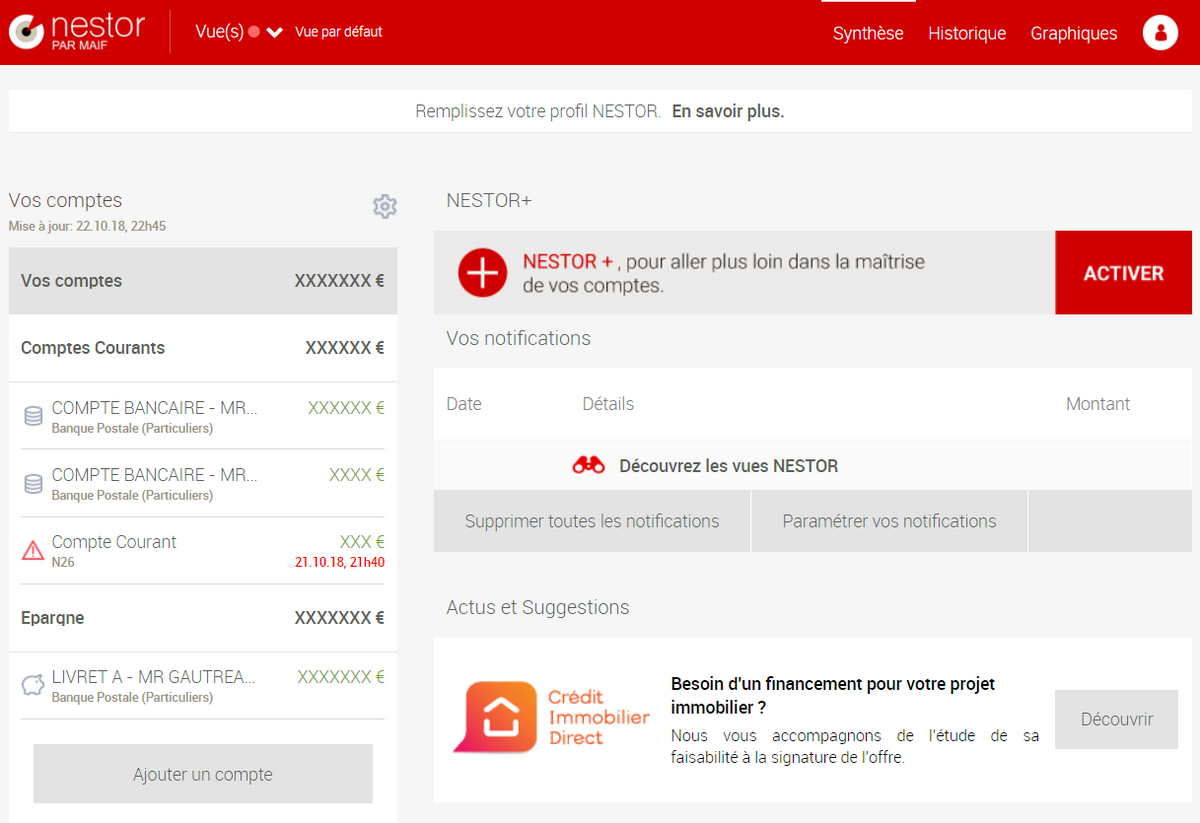Click the Remplissez votre profil NESTOR text

coord(538,111)
